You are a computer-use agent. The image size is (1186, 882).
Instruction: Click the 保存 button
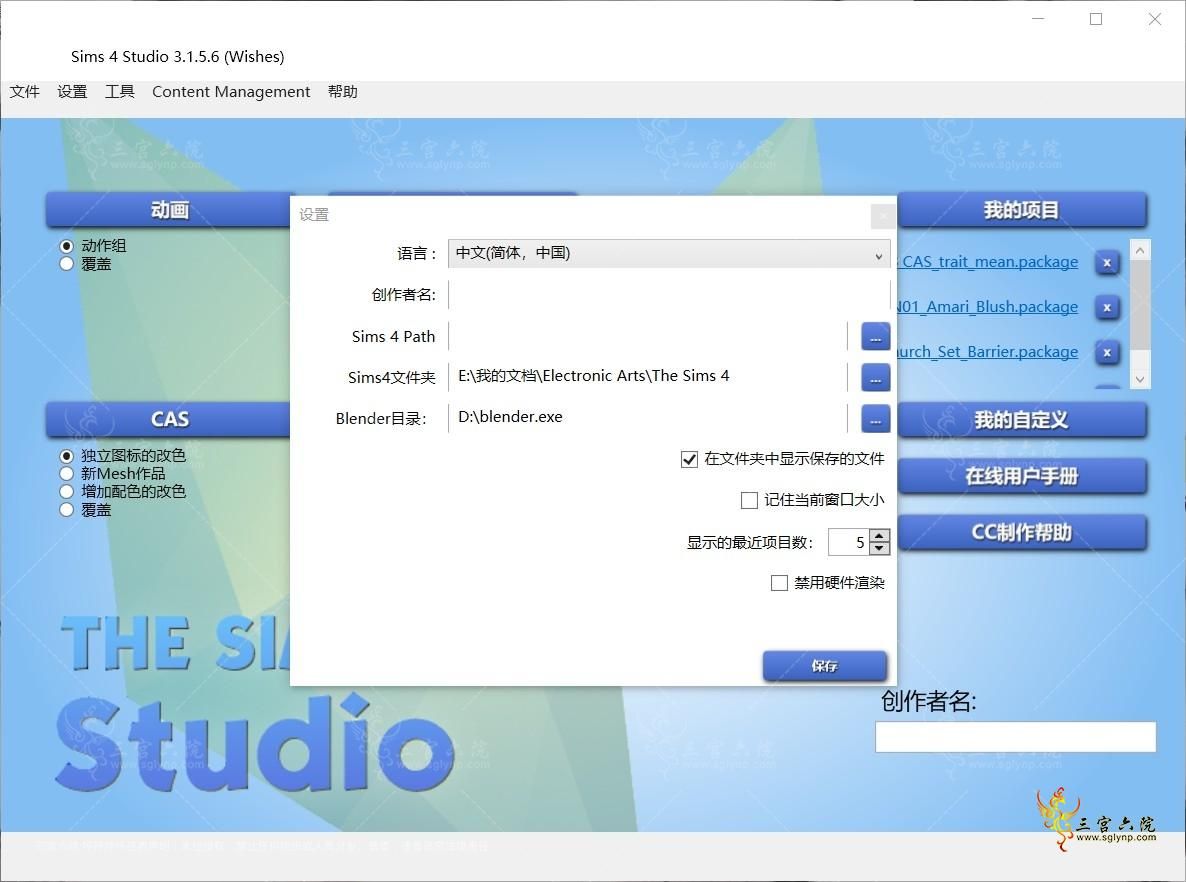pyautogui.click(x=824, y=666)
